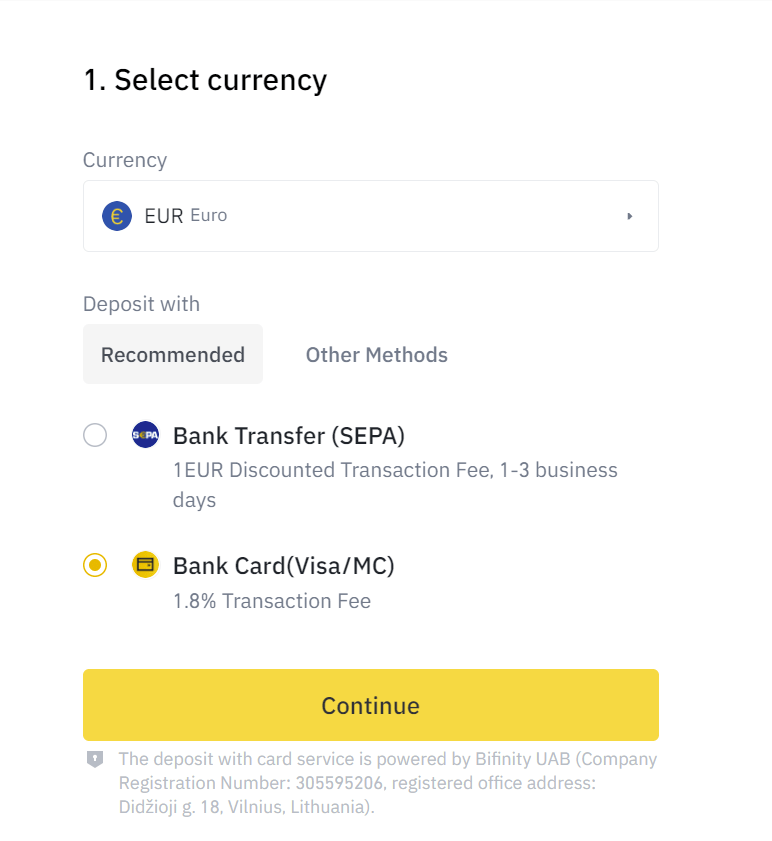Click the yellow bank card icon
Screen dimensions: 772x841
point(145,565)
